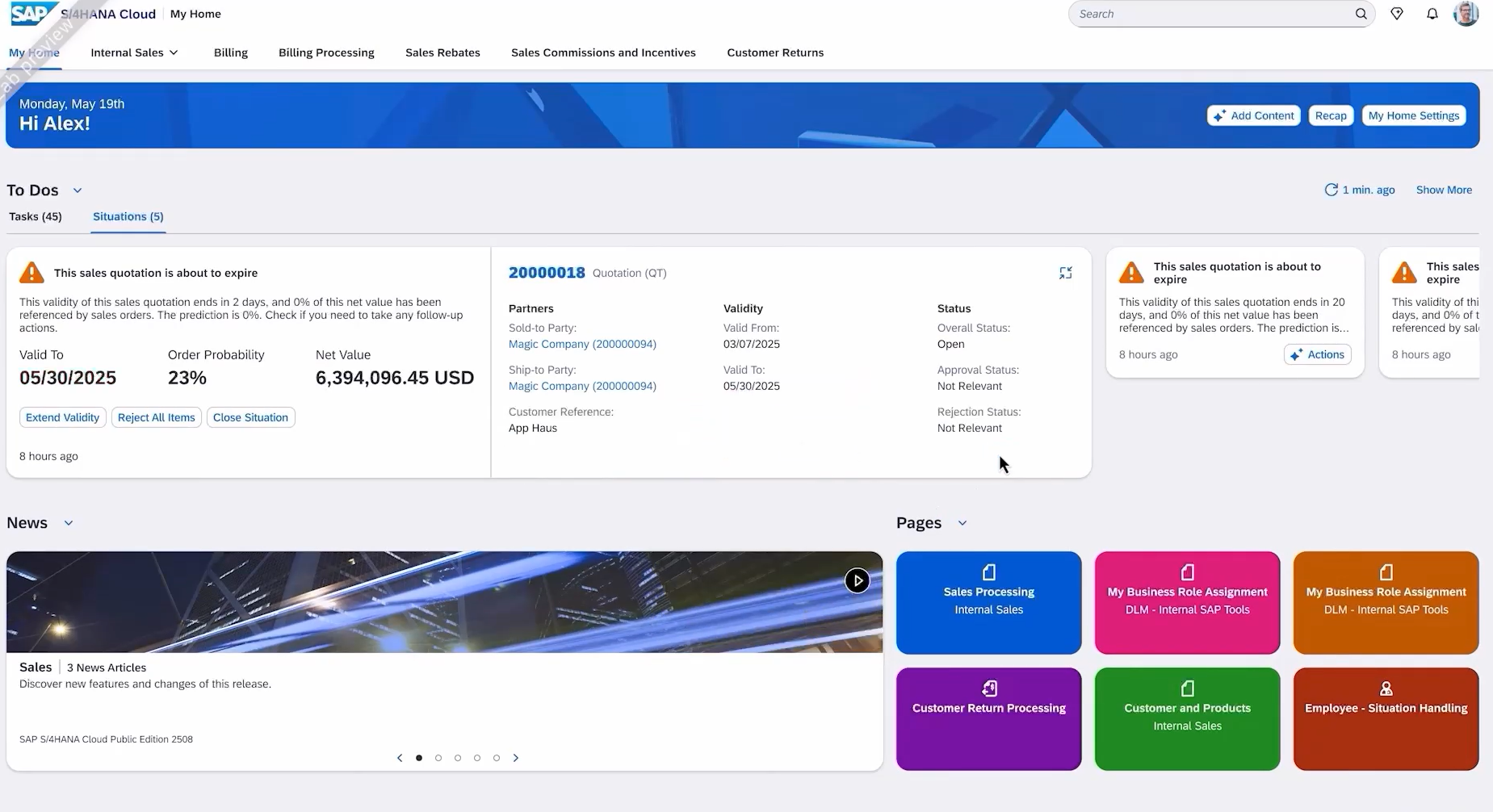Click the 'Hi Alex!' greeting text
This screenshot has width=1493, height=812.
point(55,123)
